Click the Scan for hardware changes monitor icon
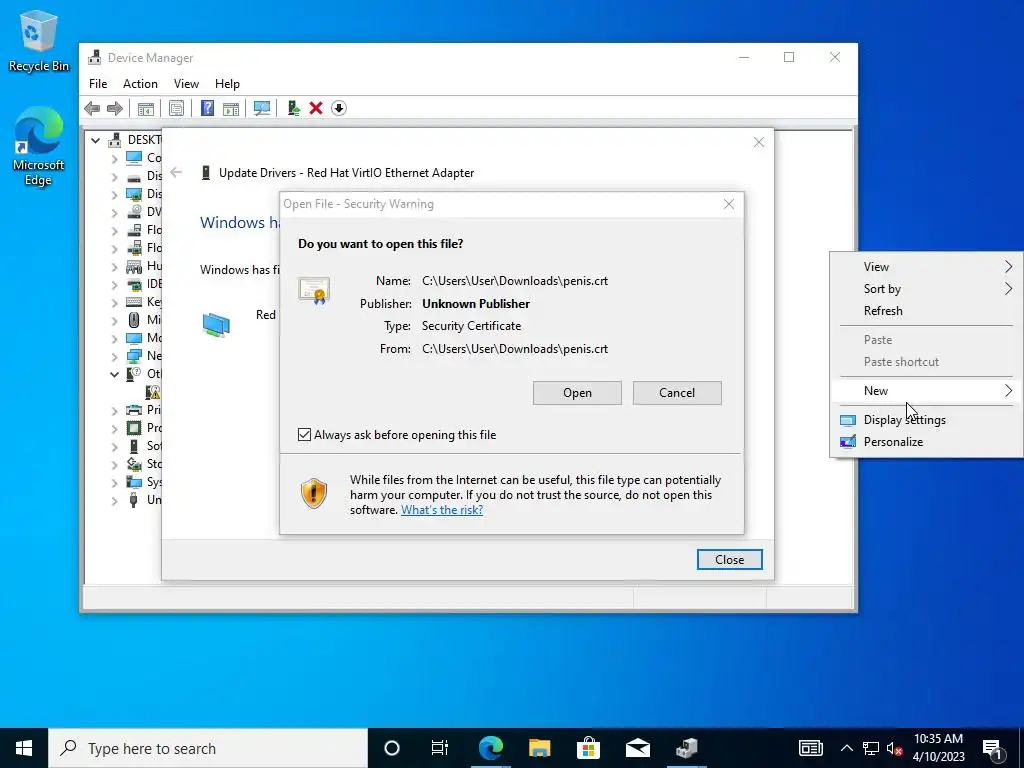The height and width of the screenshot is (768, 1024). (x=262, y=108)
